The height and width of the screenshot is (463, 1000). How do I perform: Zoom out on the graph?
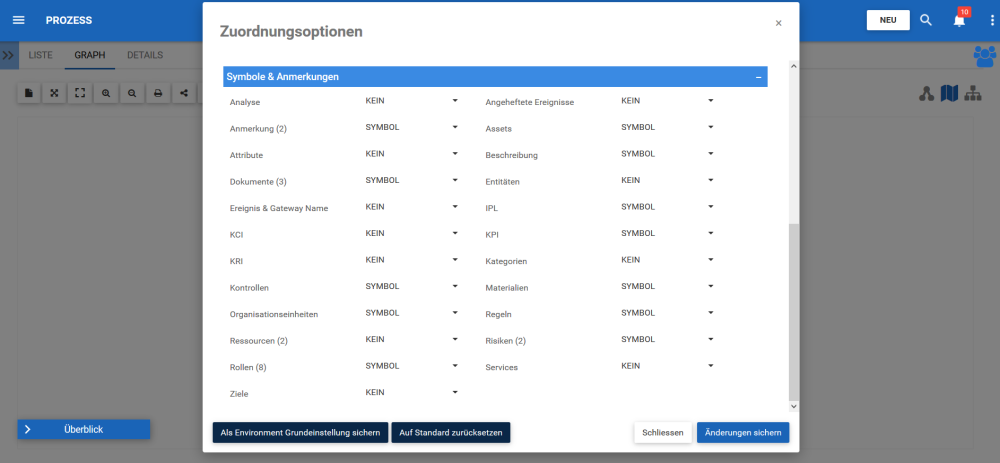point(131,93)
